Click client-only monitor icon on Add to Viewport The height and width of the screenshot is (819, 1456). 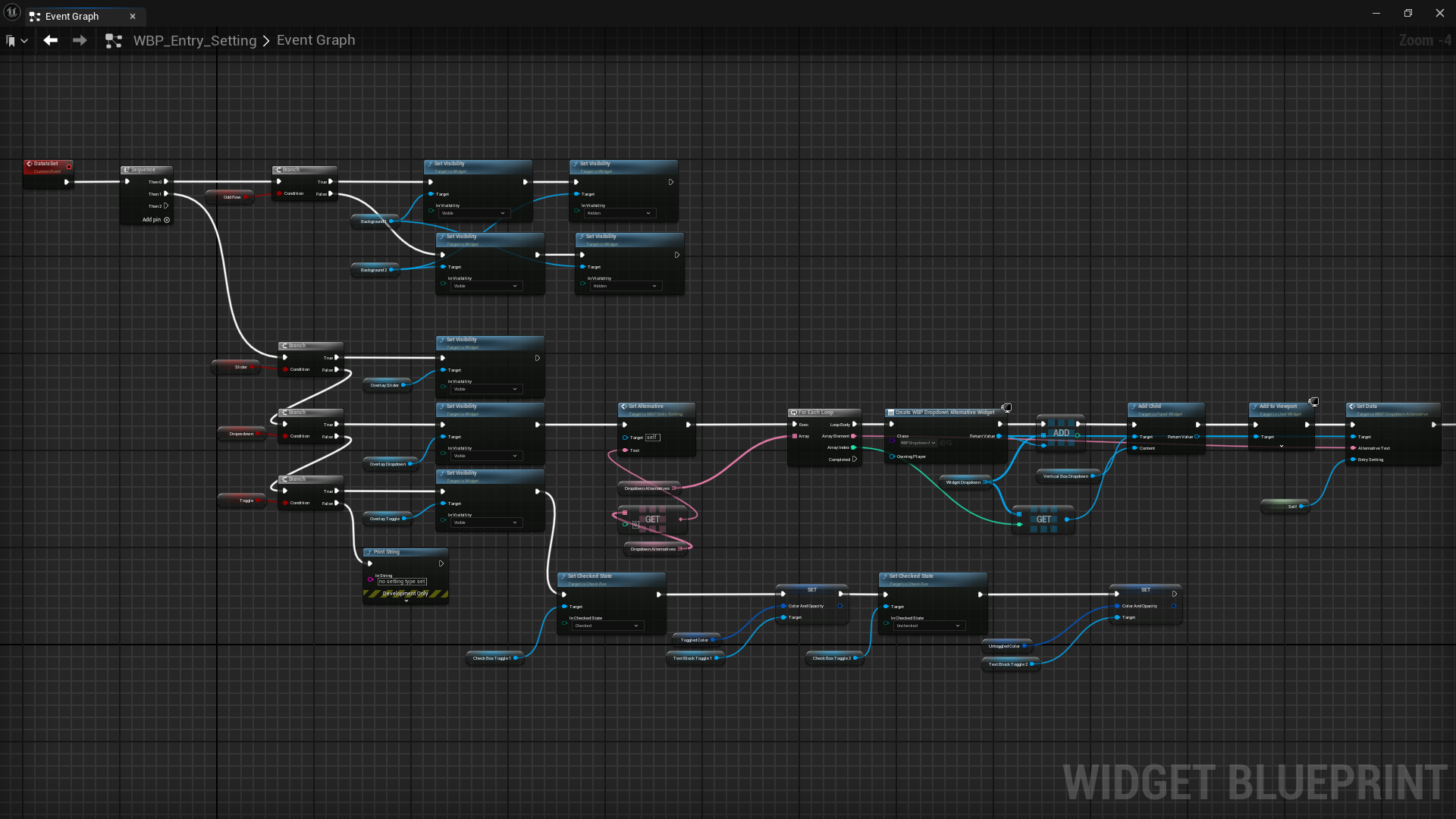(x=1313, y=402)
